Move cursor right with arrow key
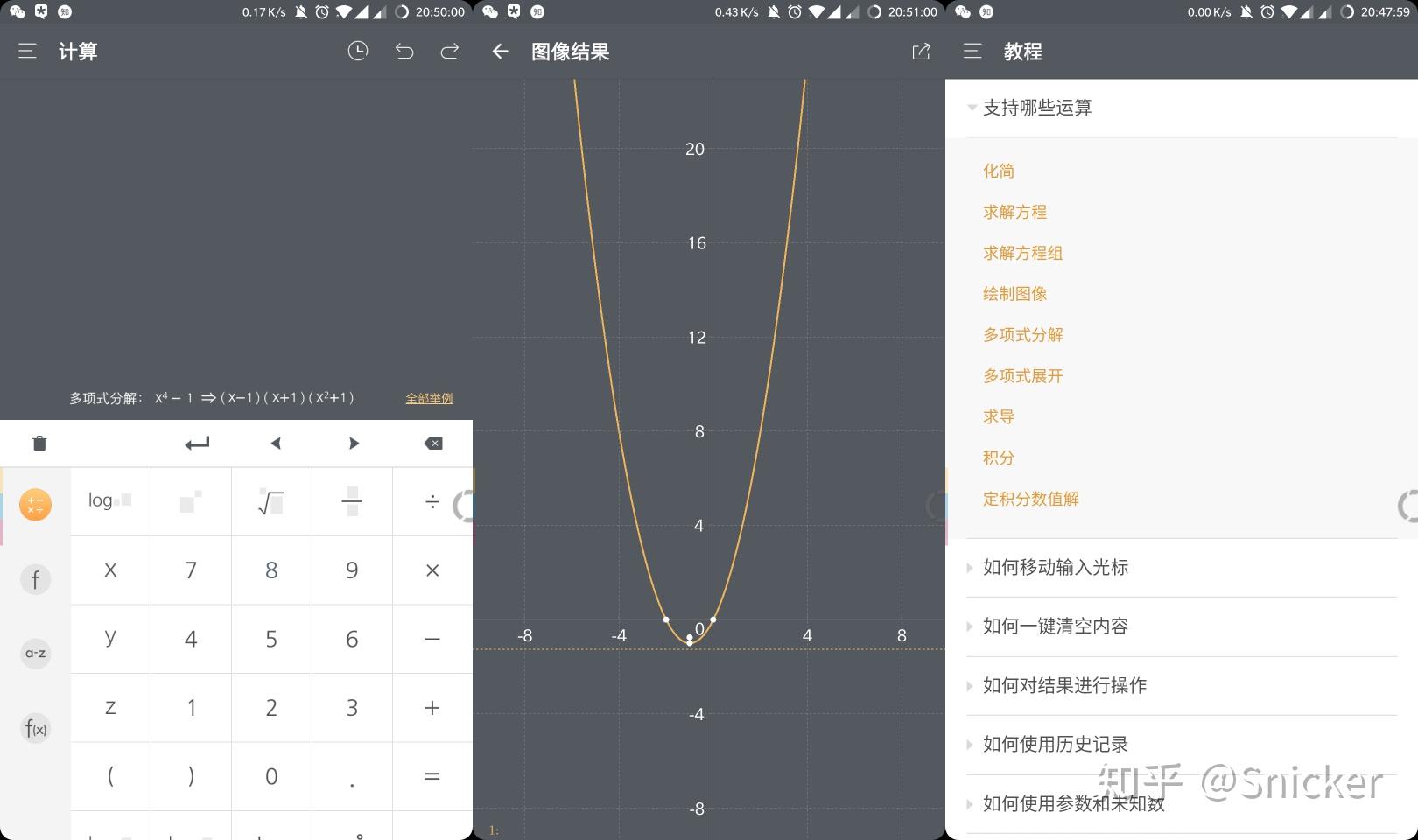 (354, 444)
